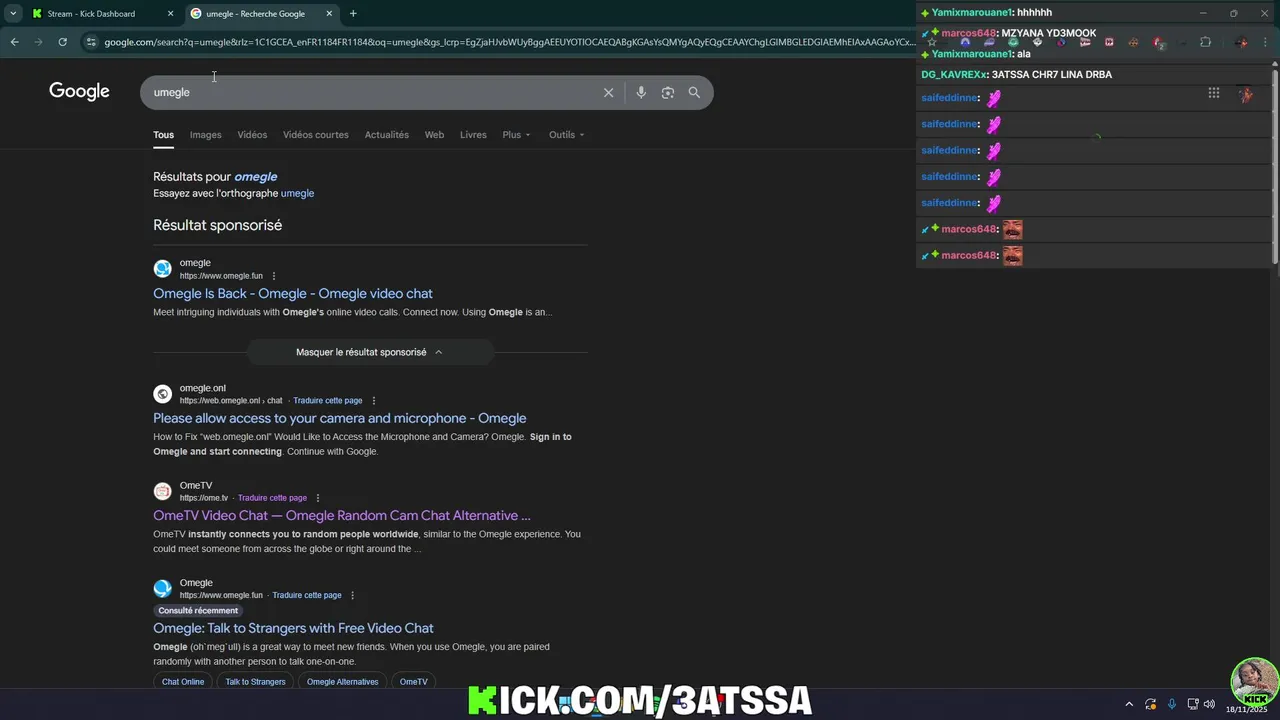This screenshot has height=720, width=1280.
Task: Open more options for the sponsored omegle.fun result
Action: point(274,276)
